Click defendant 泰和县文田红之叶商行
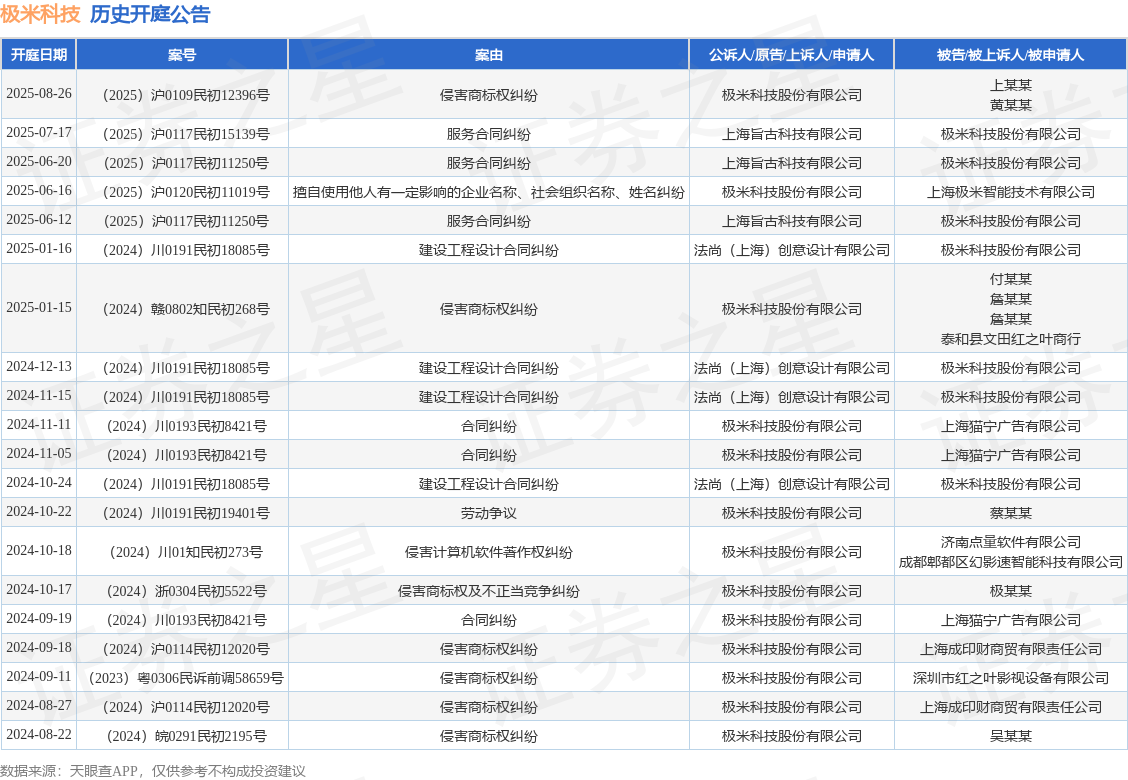 [x=1011, y=339]
